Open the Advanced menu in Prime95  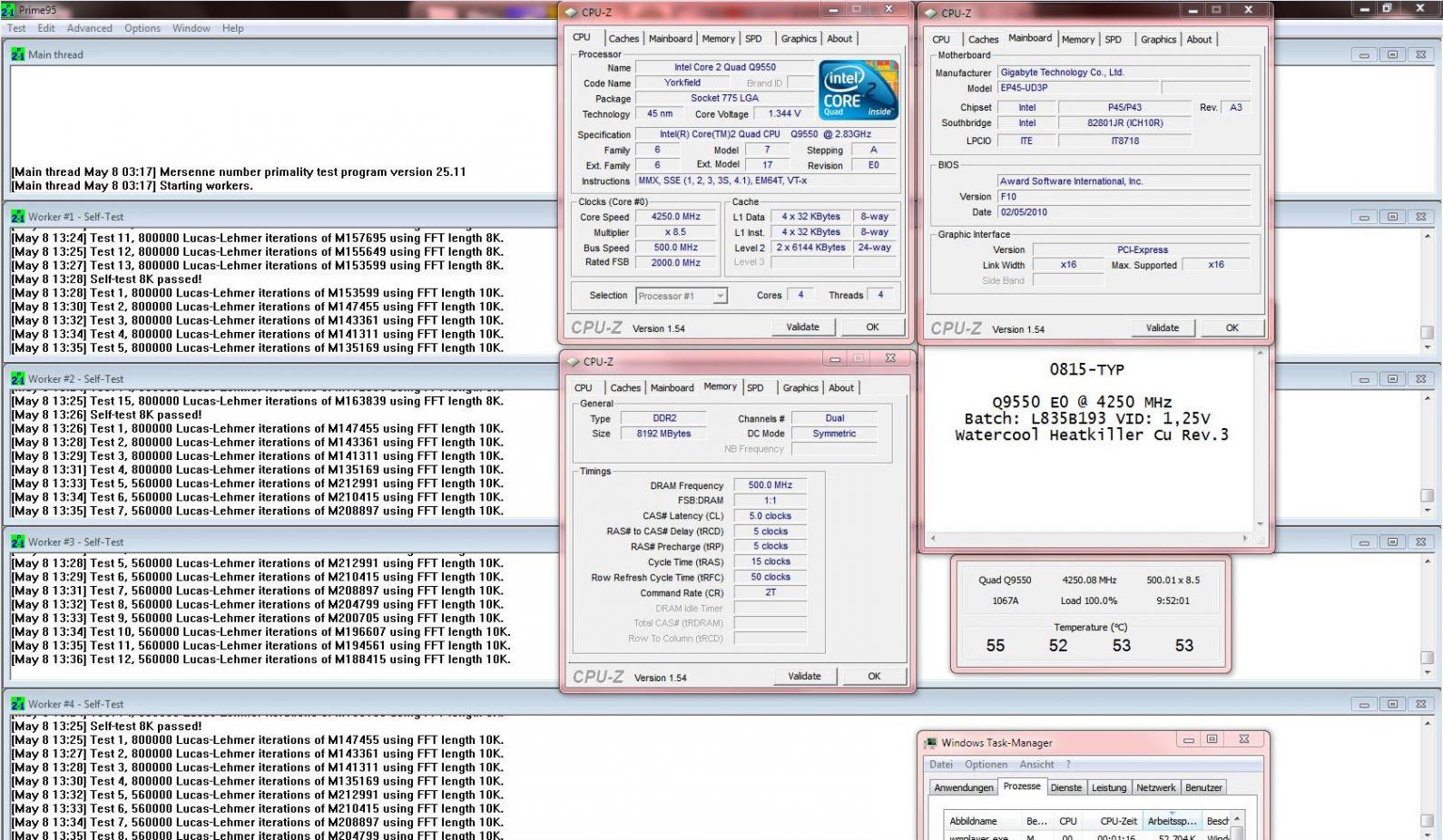point(90,28)
